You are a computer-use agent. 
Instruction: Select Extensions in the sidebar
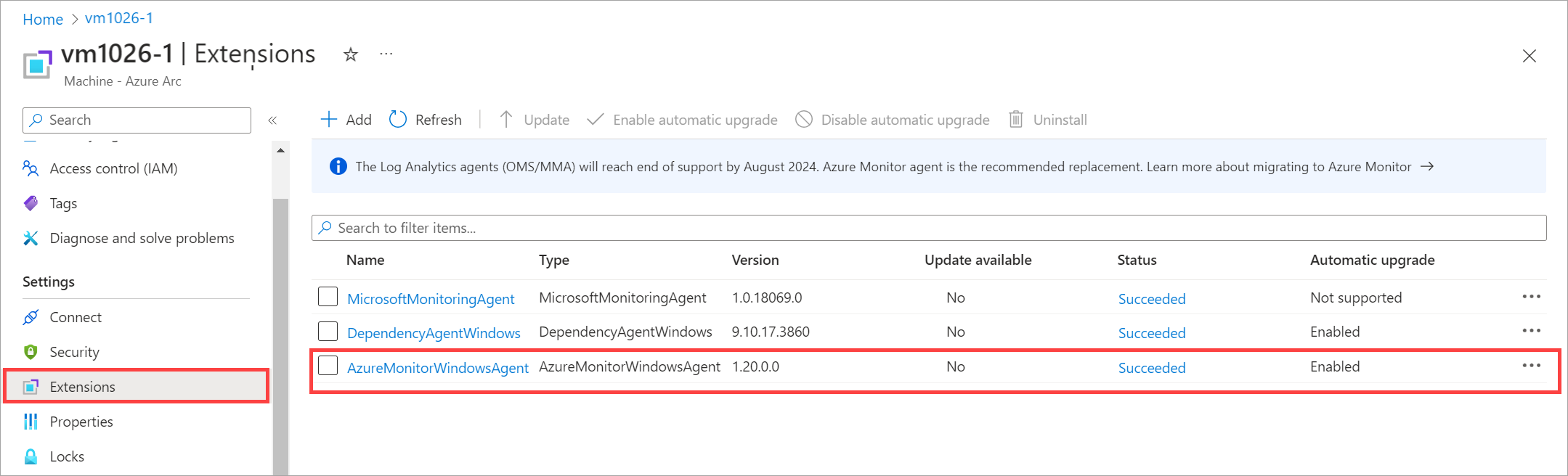pyautogui.click(x=137, y=387)
